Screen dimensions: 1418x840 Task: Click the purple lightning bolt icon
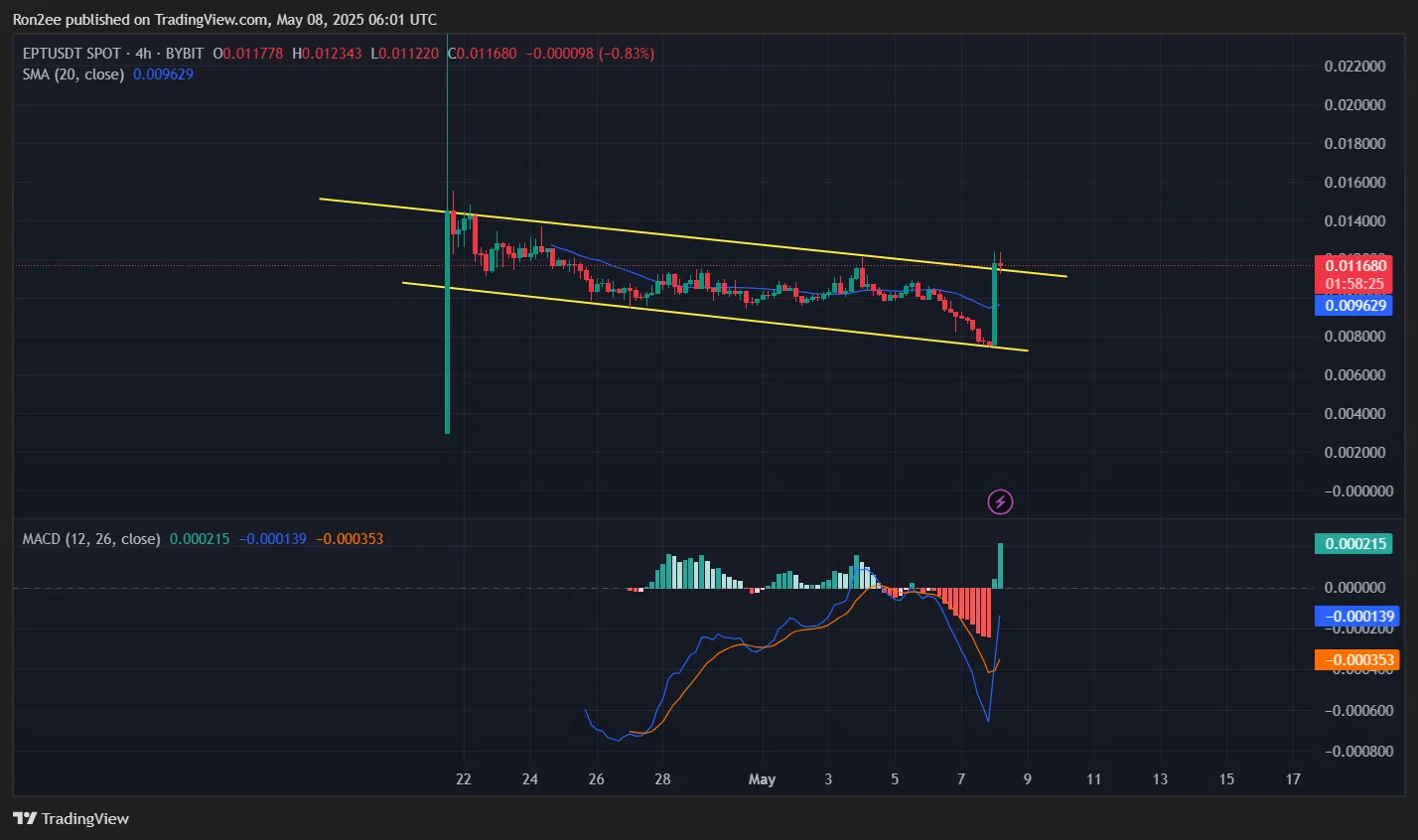click(x=1000, y=502)
